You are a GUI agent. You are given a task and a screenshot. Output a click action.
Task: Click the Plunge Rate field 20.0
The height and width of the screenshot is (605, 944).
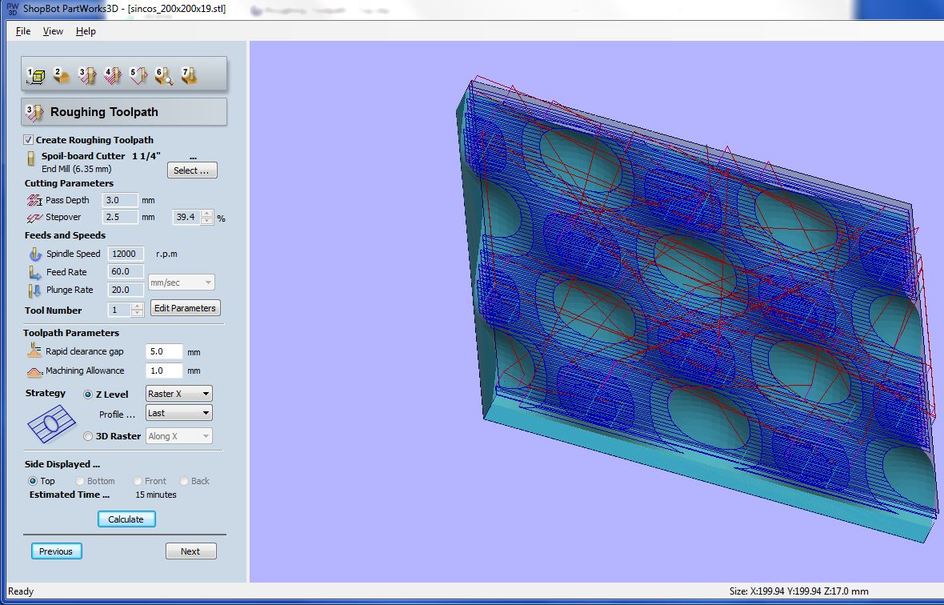pyautogui.click(x=125, y=290)
